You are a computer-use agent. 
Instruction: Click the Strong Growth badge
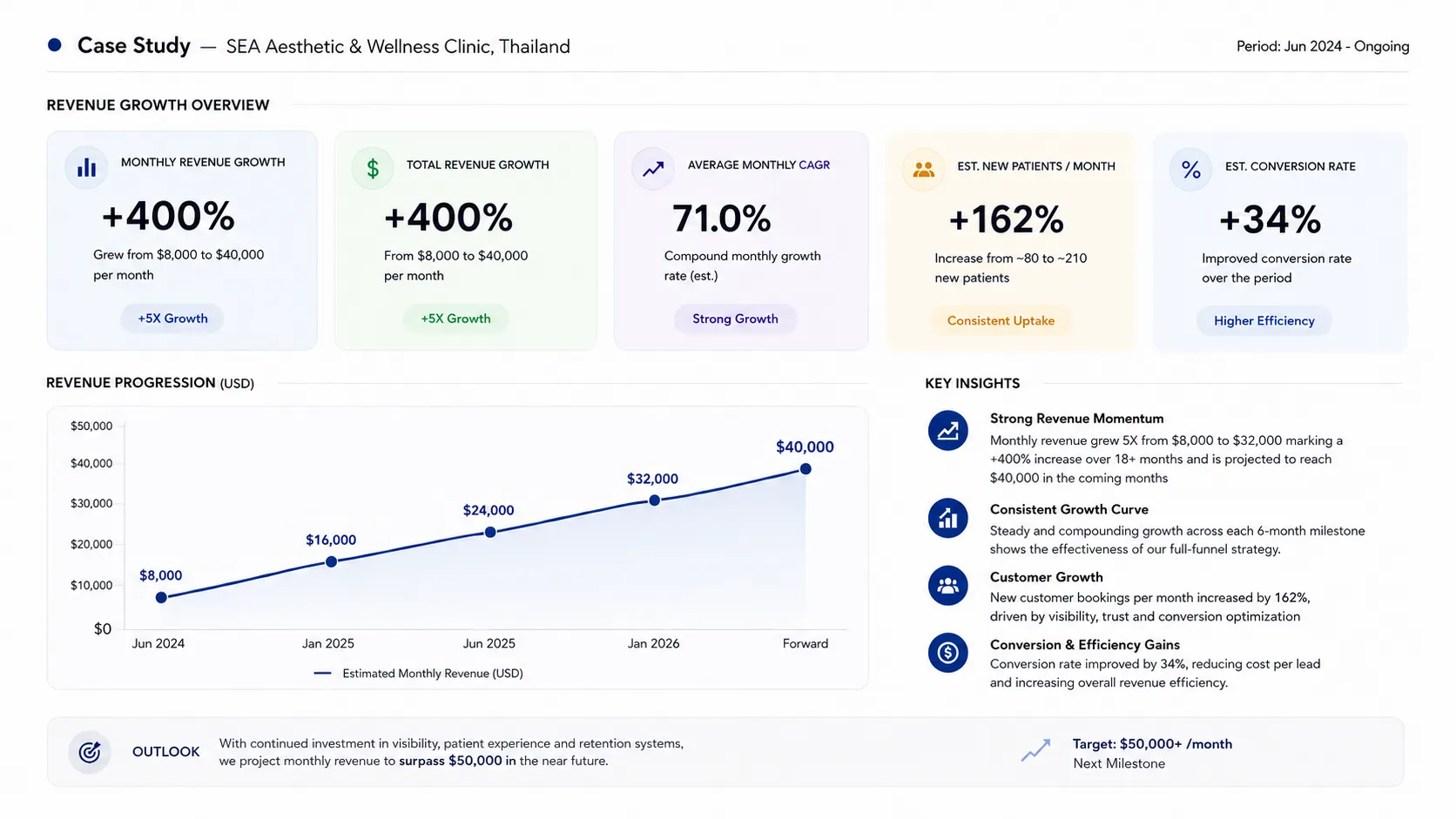point(735,319)
